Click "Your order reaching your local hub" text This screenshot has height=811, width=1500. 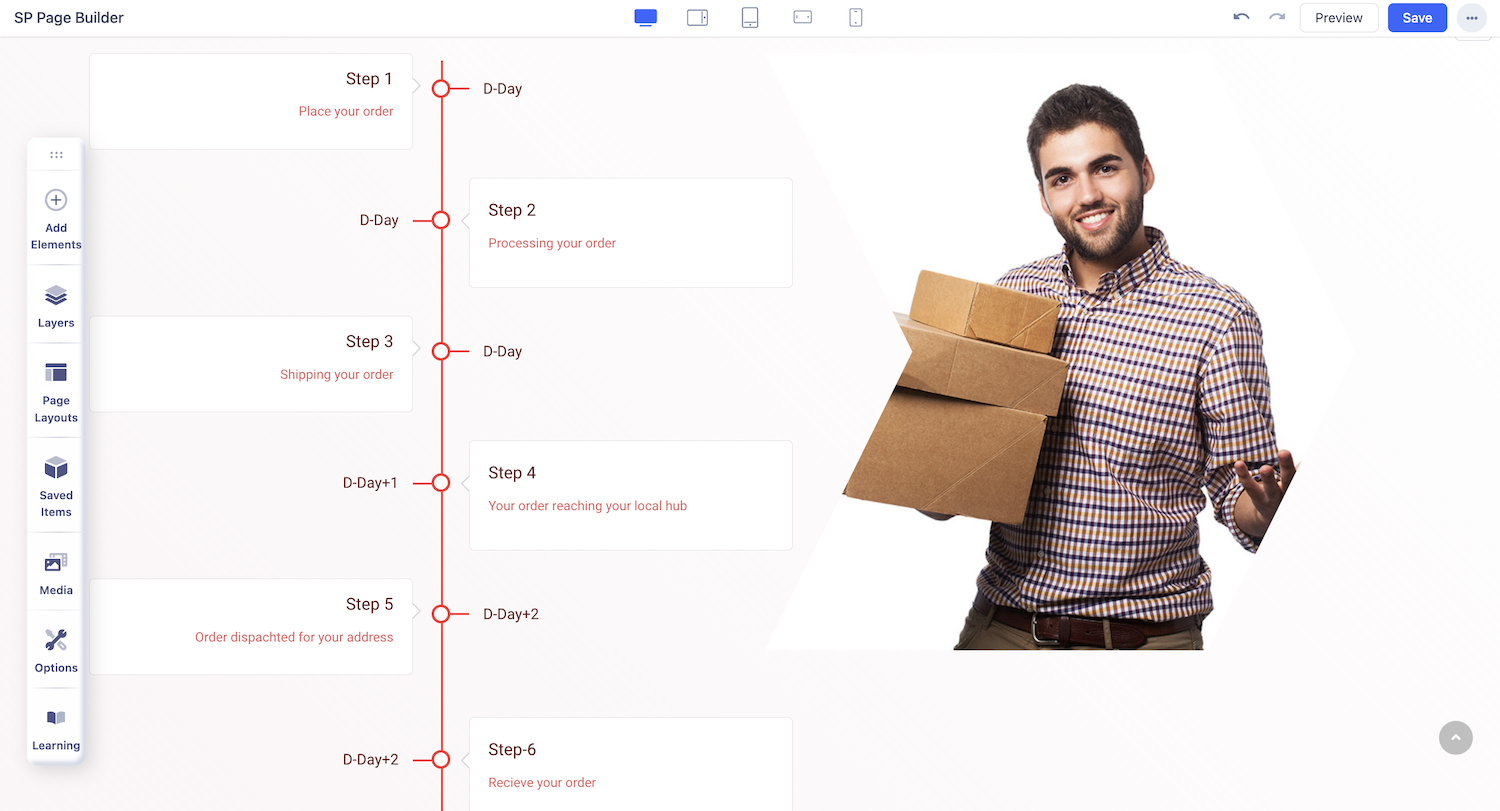(588, 506)
